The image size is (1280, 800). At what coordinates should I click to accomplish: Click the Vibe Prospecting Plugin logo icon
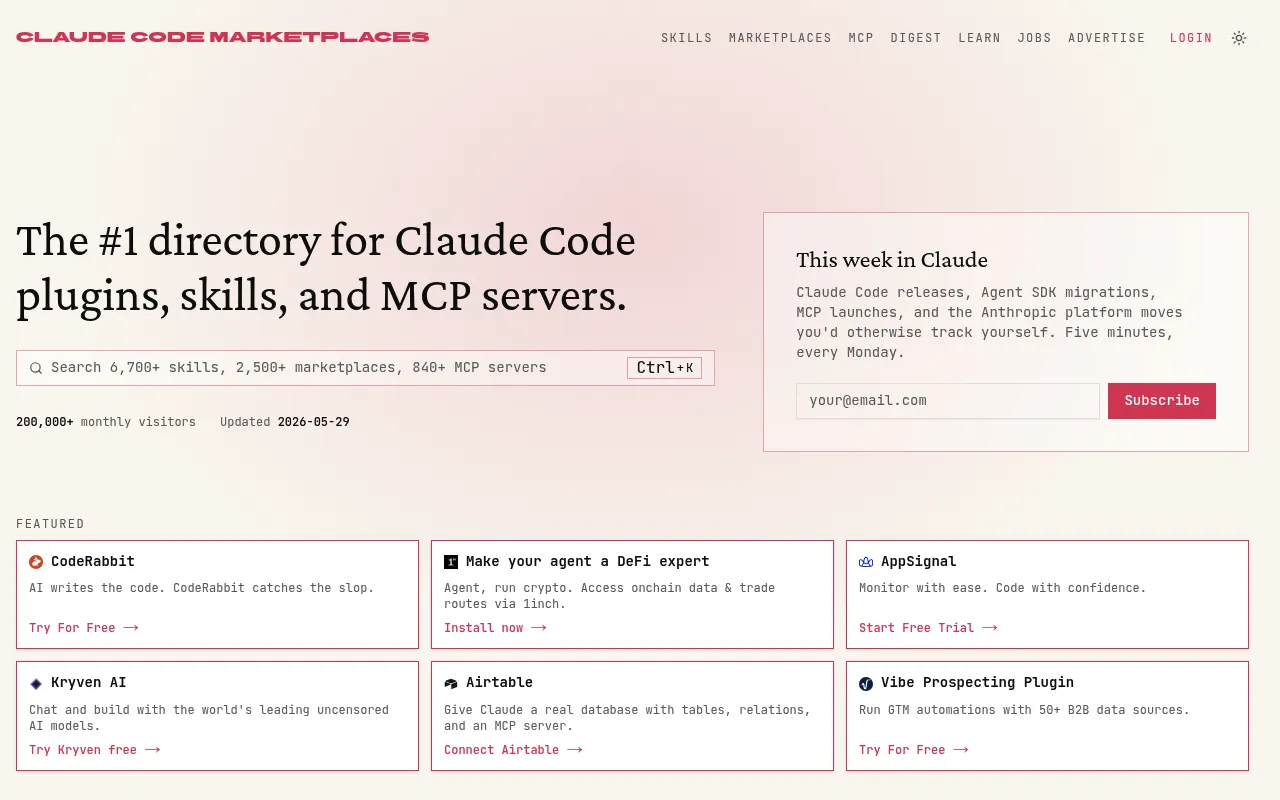(866, 683)
